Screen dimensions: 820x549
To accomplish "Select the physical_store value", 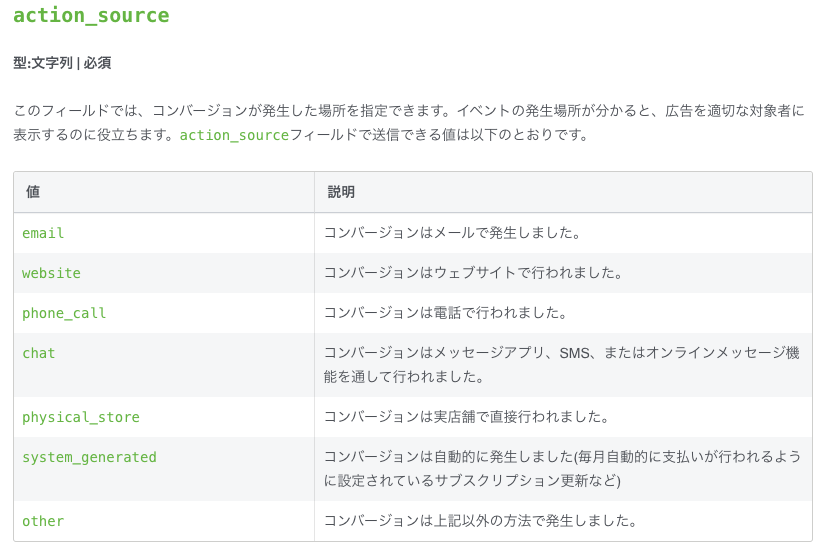I will (x=81, y=417).
